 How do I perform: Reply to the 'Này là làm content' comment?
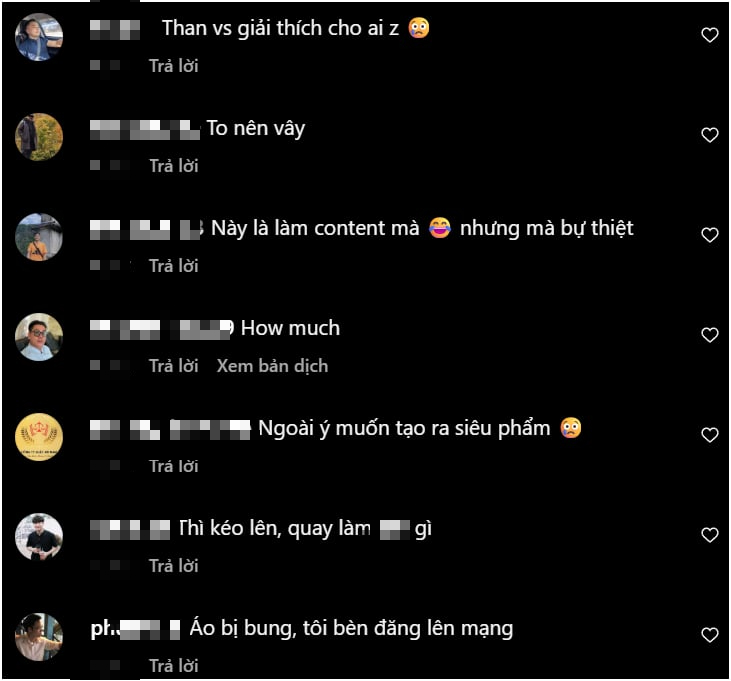(x=173, y=266)
